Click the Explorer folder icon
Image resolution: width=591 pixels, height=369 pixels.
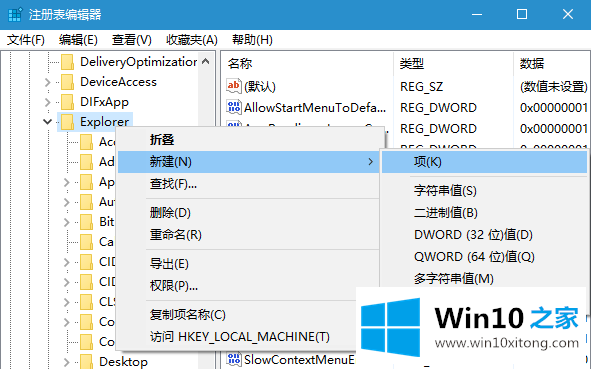tap(67, 122)
